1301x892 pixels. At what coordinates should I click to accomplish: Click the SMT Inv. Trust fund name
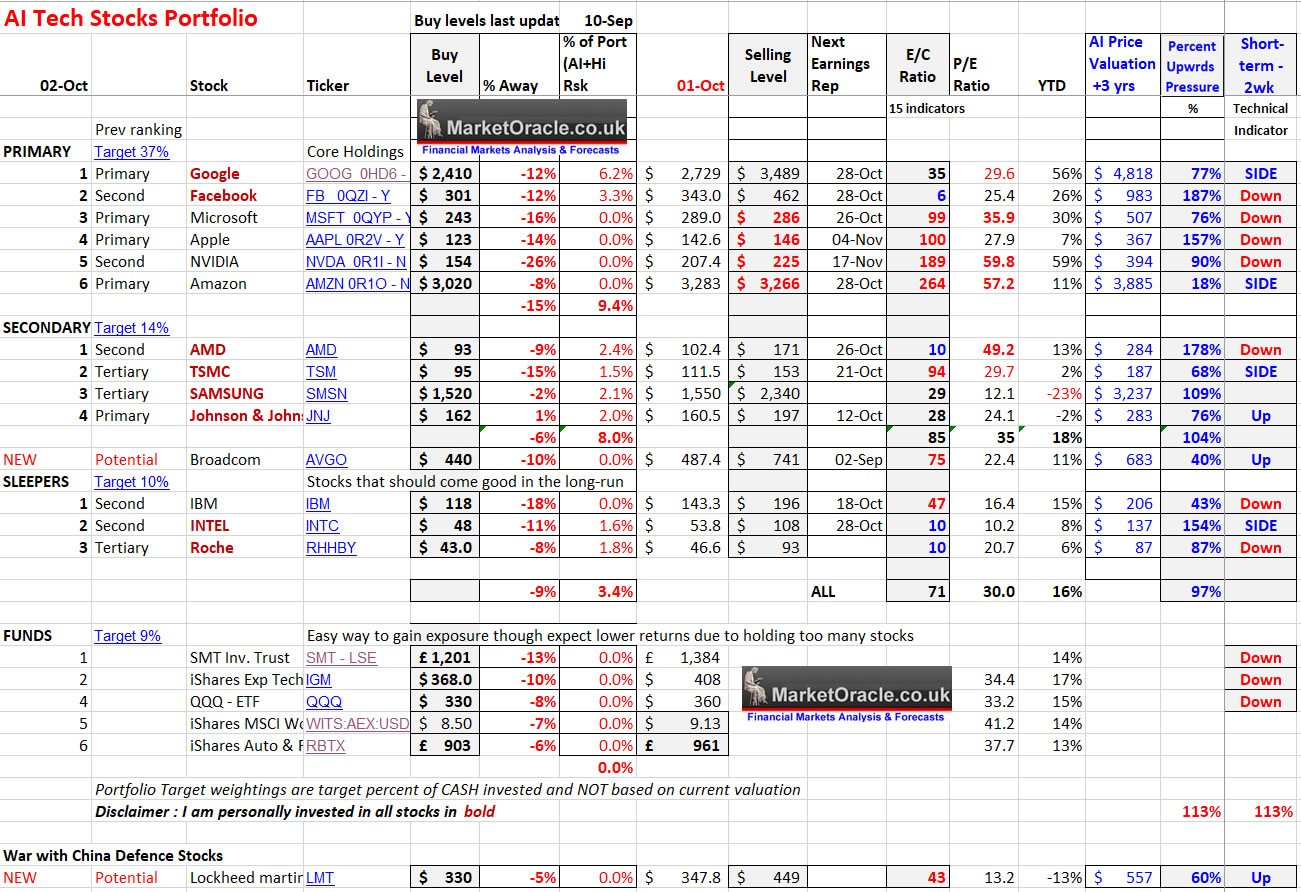click(x=240, y=658)
